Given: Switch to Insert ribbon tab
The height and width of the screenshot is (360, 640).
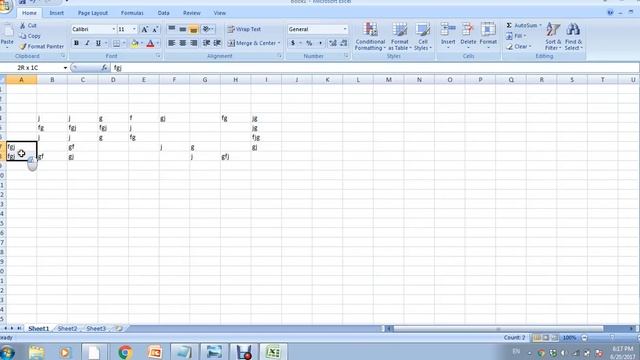Looking at the screenshot, I should click(56, 13).
